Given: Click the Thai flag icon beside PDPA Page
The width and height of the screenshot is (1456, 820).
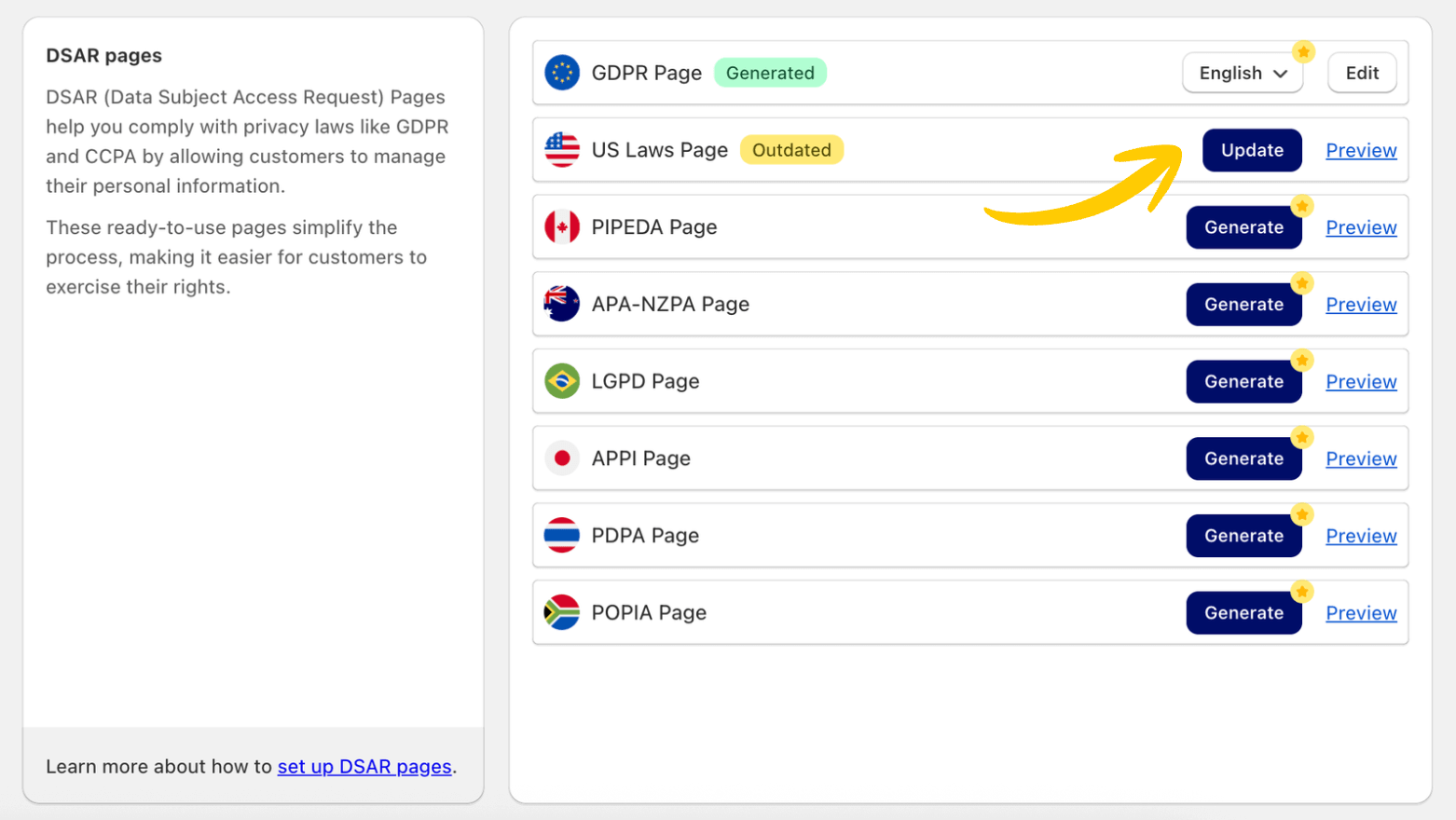Looking at the screenshot, I should 560,535.
